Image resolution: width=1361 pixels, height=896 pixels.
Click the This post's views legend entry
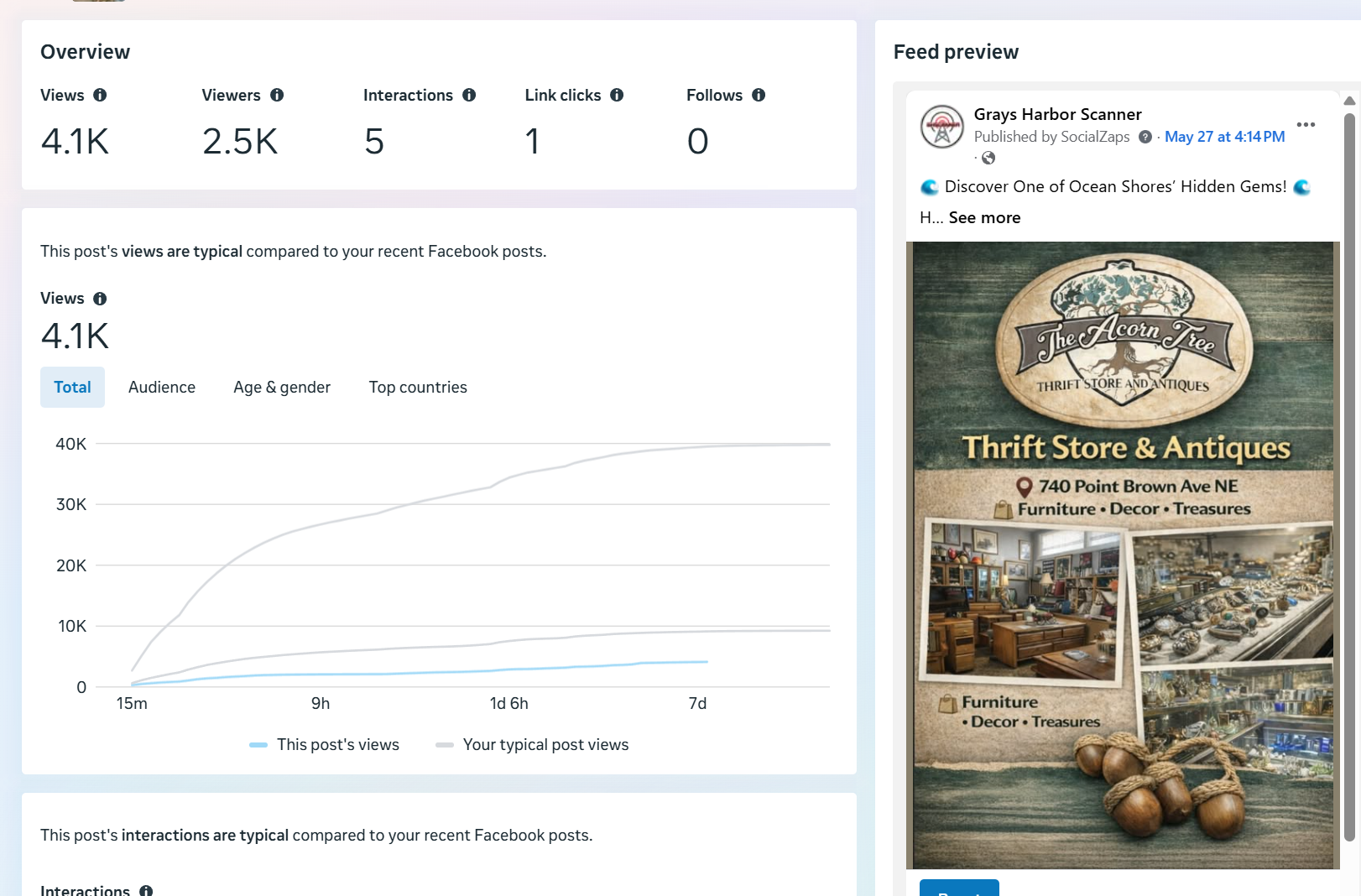click(325, 745)
